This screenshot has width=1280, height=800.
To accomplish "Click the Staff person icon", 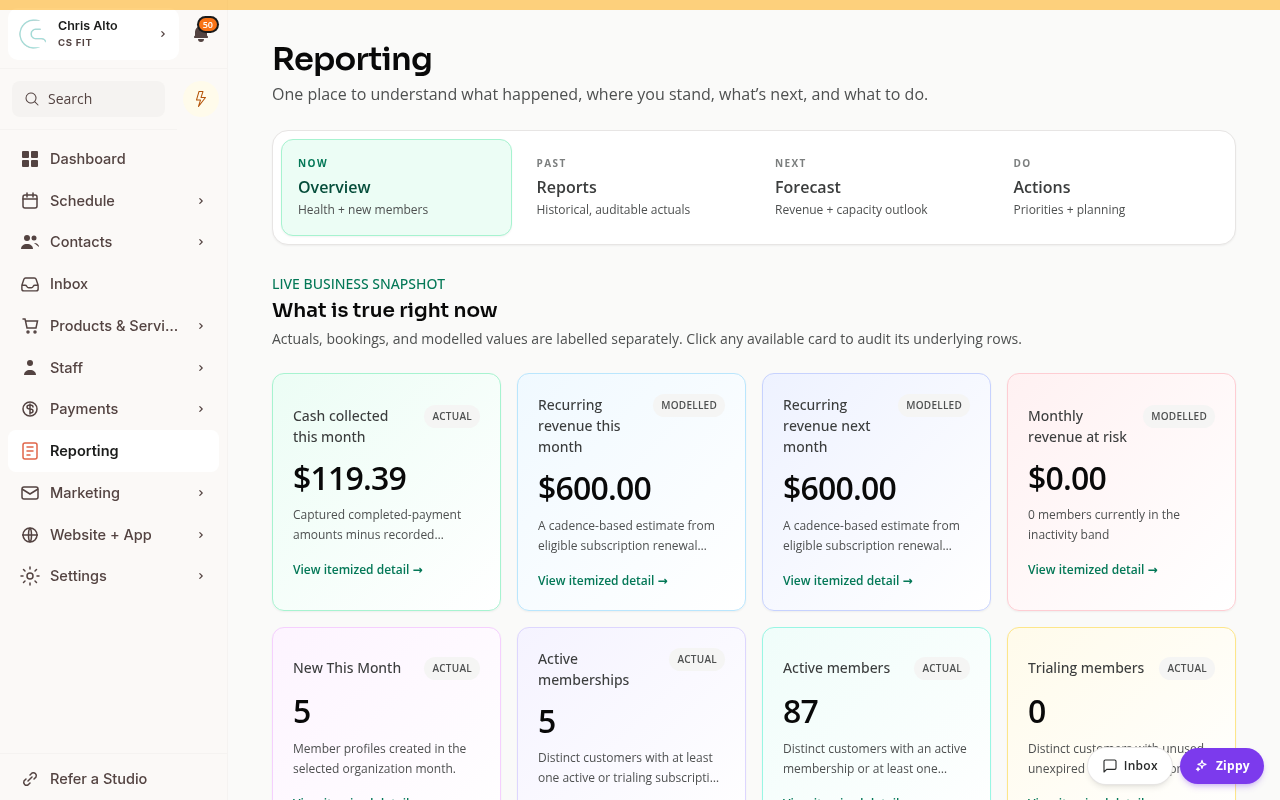I will tap(30, 368).
